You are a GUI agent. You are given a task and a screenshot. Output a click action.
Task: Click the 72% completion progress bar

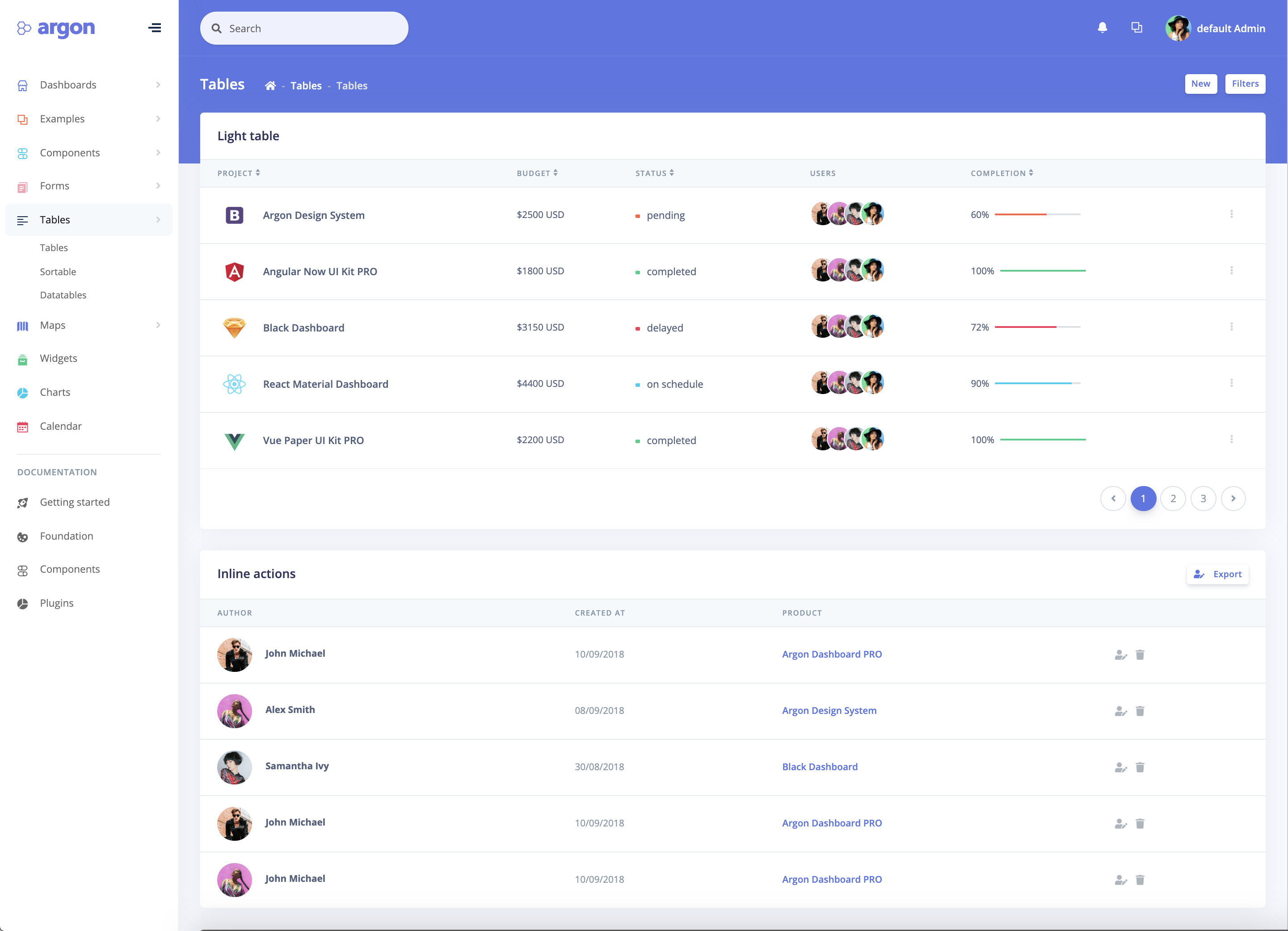point(1037,327)
